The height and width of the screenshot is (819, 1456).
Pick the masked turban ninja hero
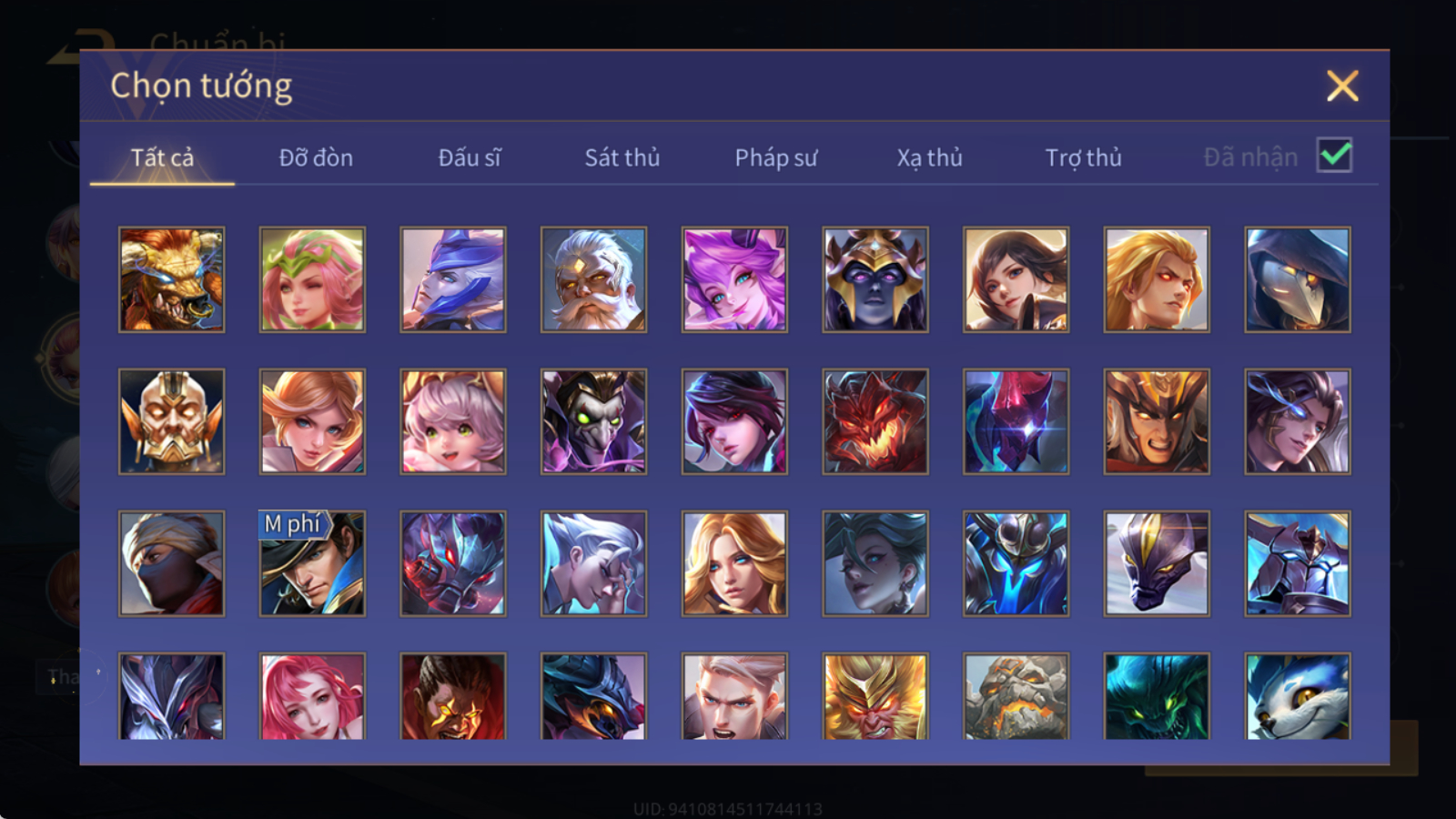(x=171, y=563)
